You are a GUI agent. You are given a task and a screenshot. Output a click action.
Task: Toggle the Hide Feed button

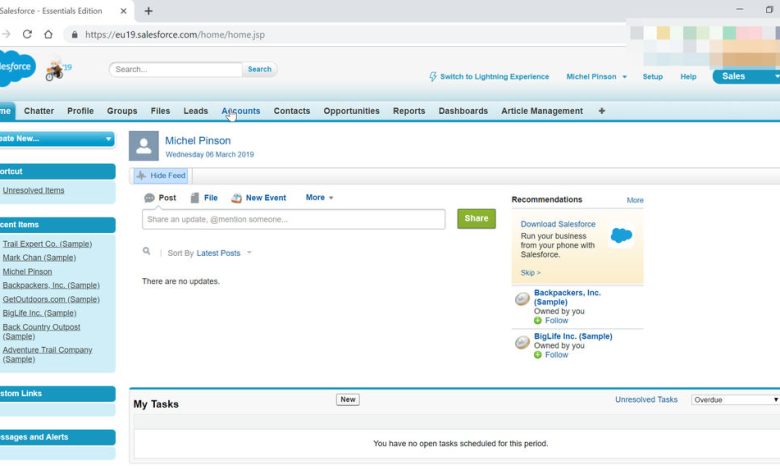(x=161, y=176)
